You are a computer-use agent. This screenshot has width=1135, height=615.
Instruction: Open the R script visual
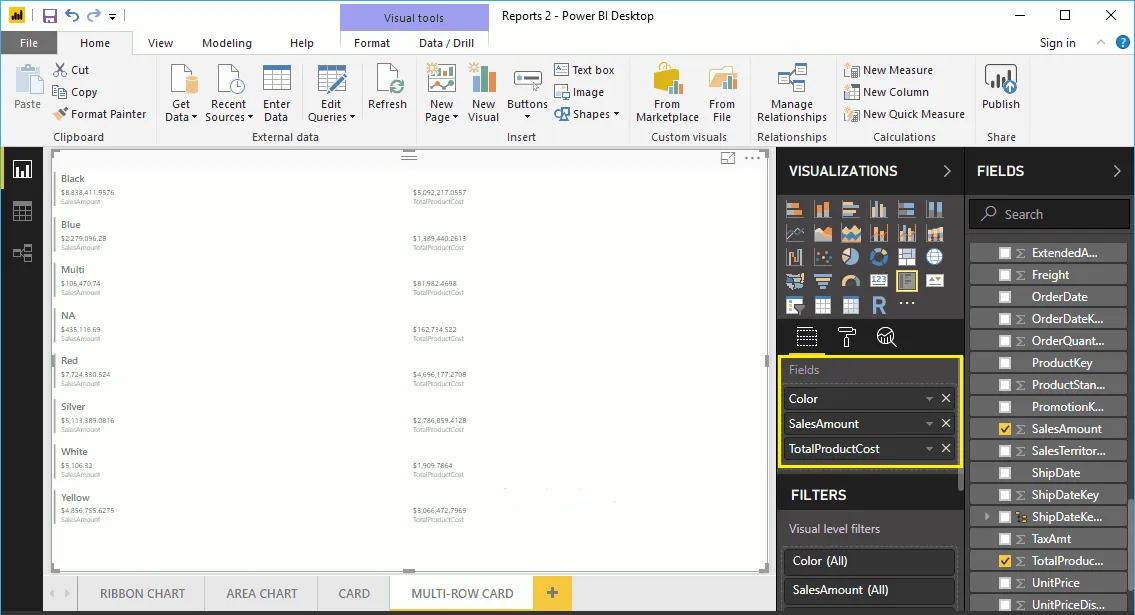(x=879, y=304)
